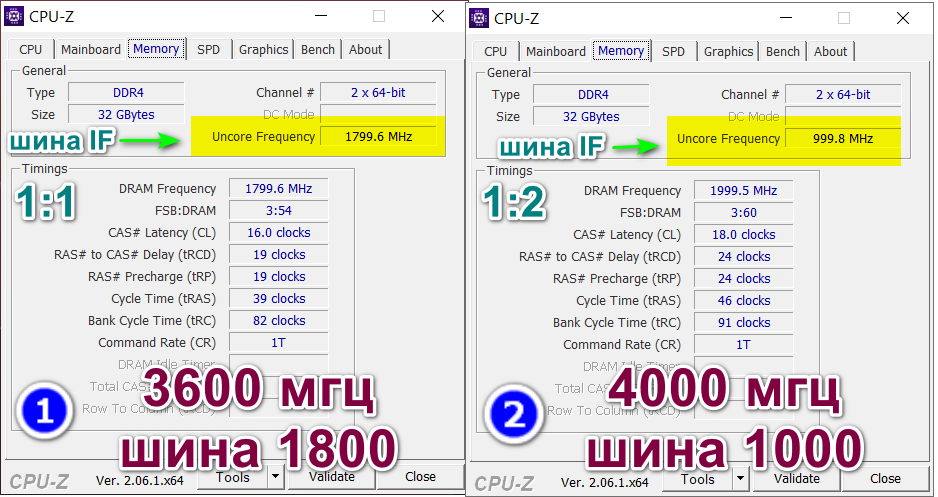
Task: Click DRAM Frequency value 1799.6 MHz
Action: click(279, 188)
